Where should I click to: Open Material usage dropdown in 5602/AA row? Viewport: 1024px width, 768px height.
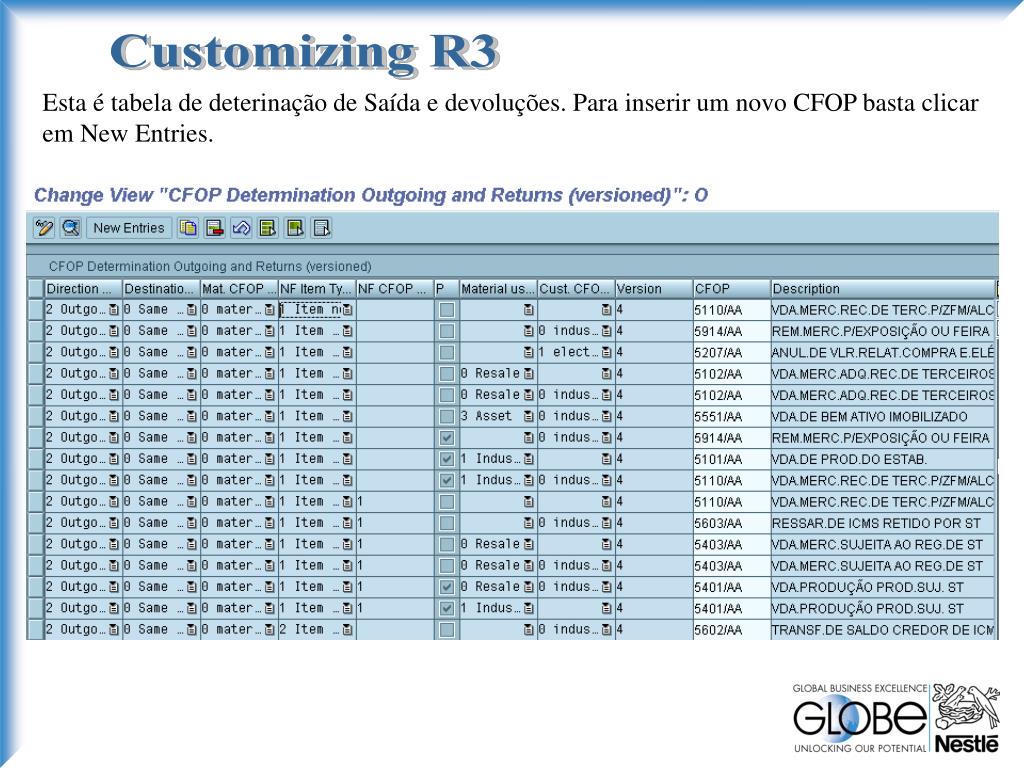pyautogui.click(x=528, y=630)
